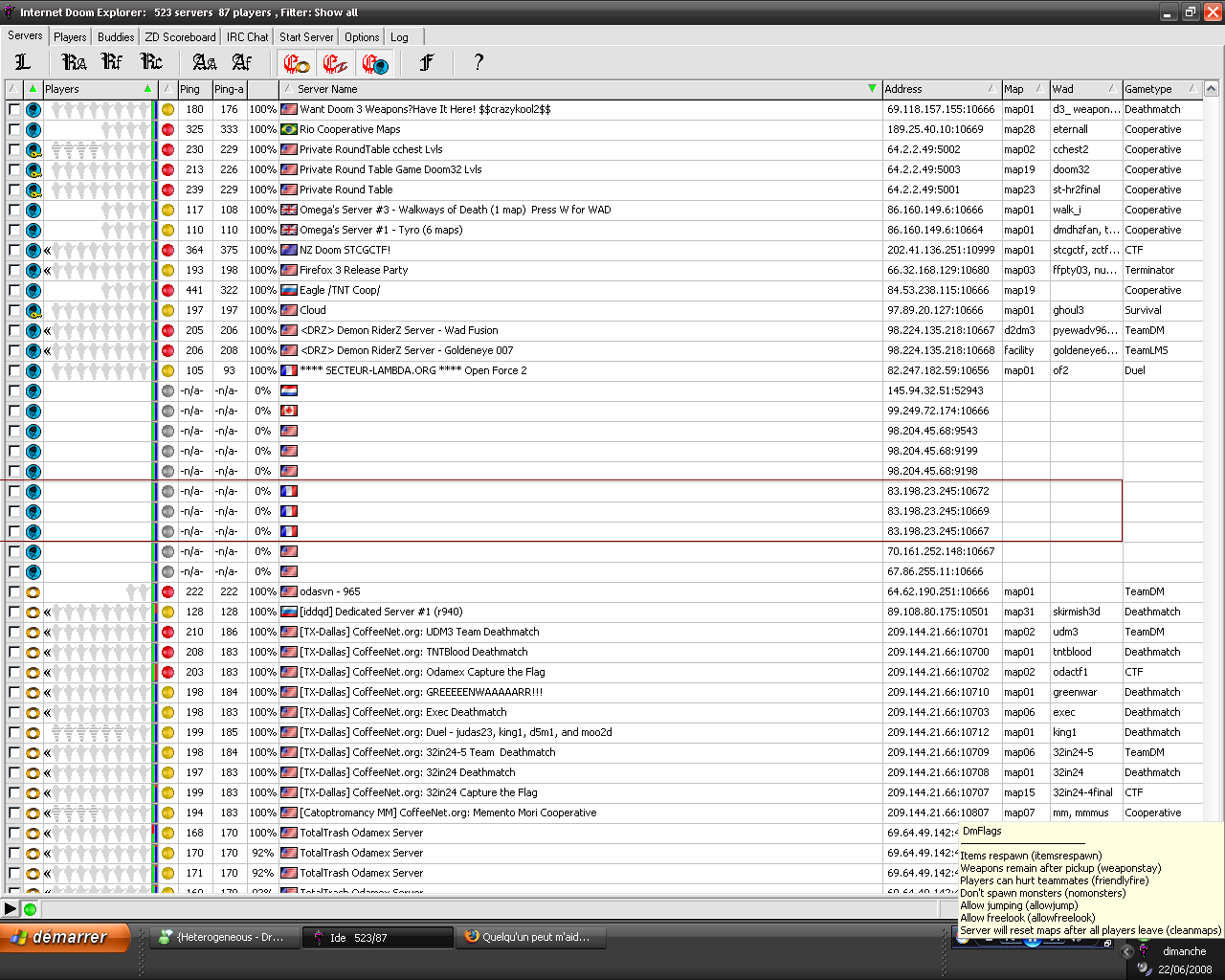This screenshot has width=1225, height=980.
Task: Tick checkbox for Private RoundTable cchest Lvls
Action: tap(14, 149)
